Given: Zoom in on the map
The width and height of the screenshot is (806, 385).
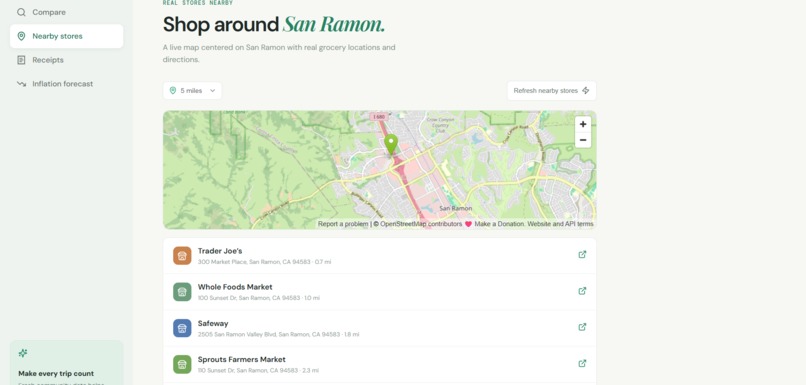Looking at the screenshot, I should point(583,124).
